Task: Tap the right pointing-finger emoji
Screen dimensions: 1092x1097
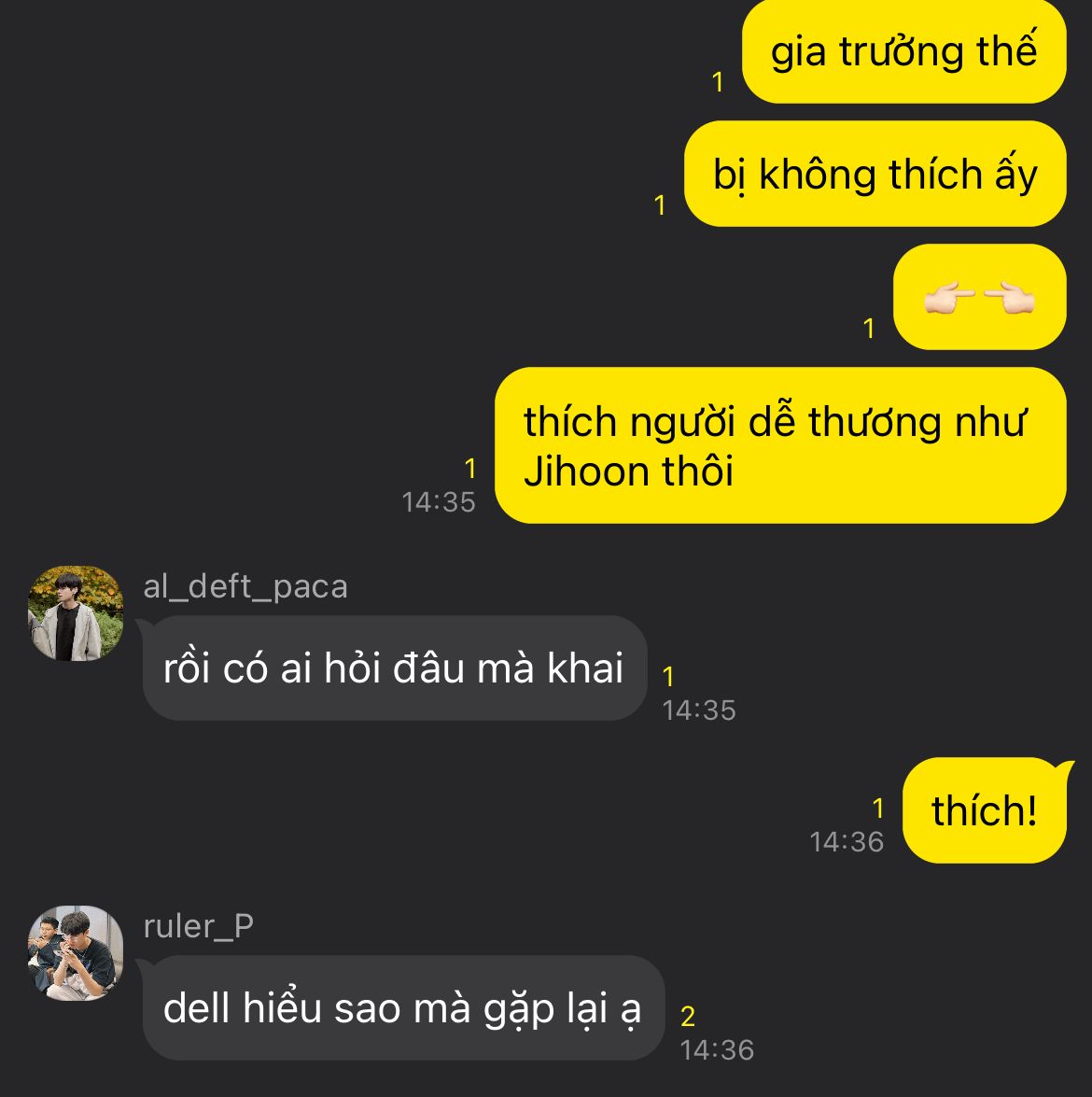Action: [1010, 298]
